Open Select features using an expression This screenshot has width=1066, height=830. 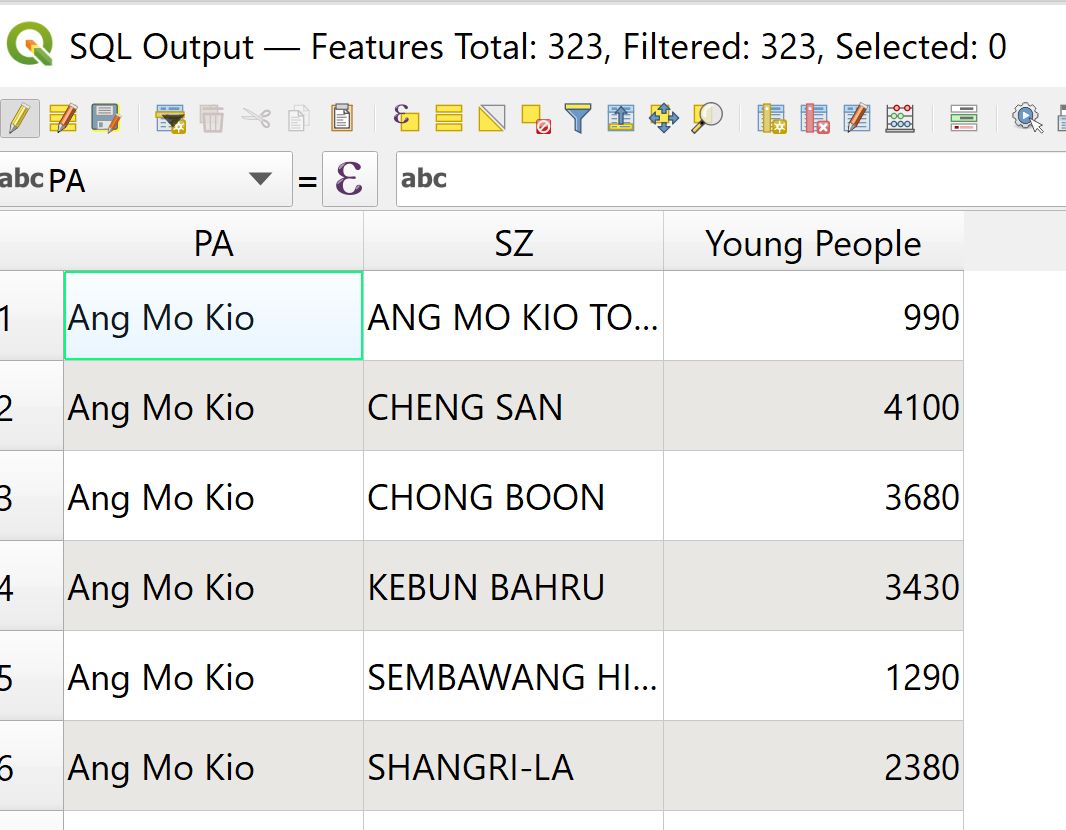[x=405, y=119]
